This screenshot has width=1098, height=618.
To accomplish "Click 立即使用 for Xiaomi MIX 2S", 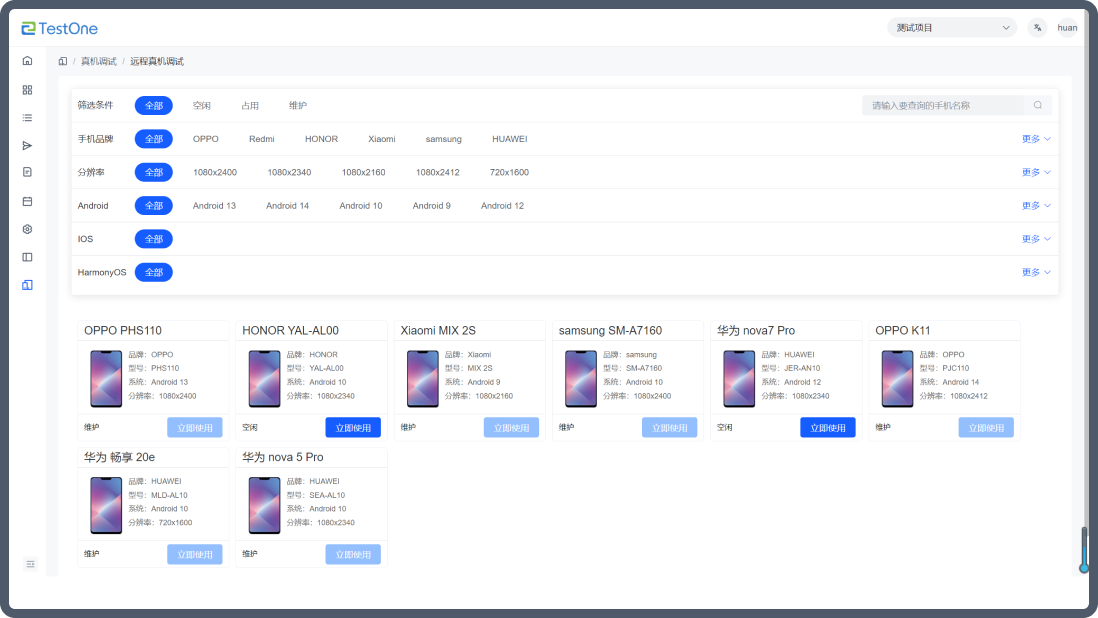I will point(511,428).
